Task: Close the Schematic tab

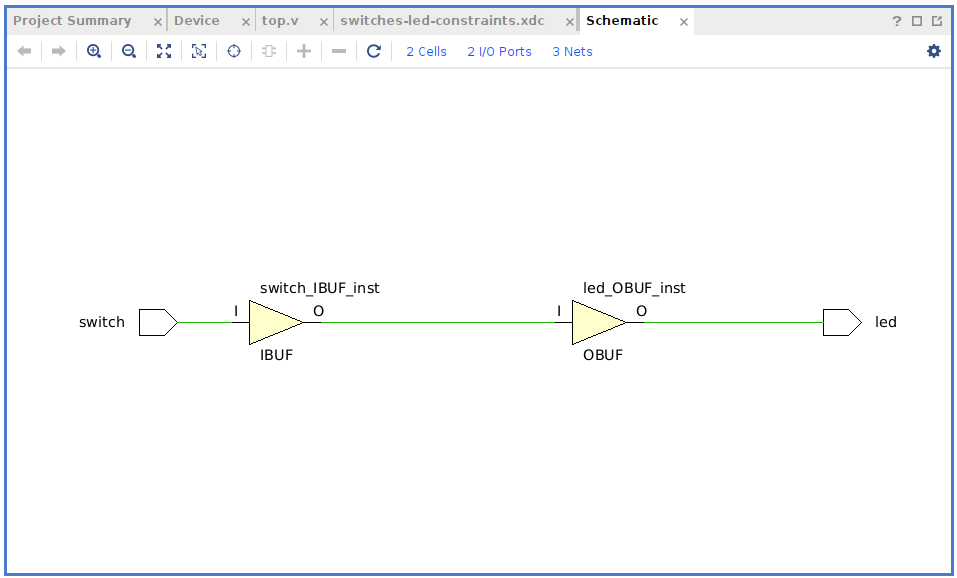Action: (x=684, y=21)
